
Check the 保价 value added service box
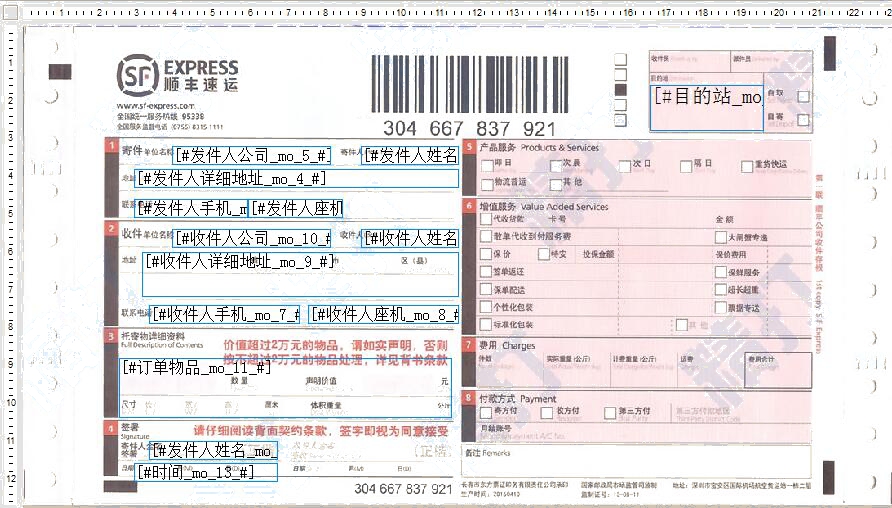coord(487,254)
